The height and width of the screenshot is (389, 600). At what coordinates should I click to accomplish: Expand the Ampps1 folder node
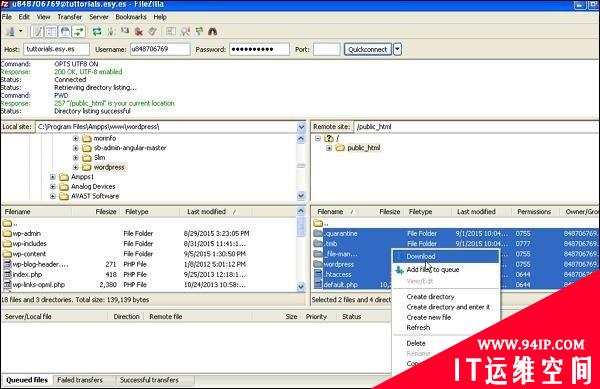[x=53, y=177]
